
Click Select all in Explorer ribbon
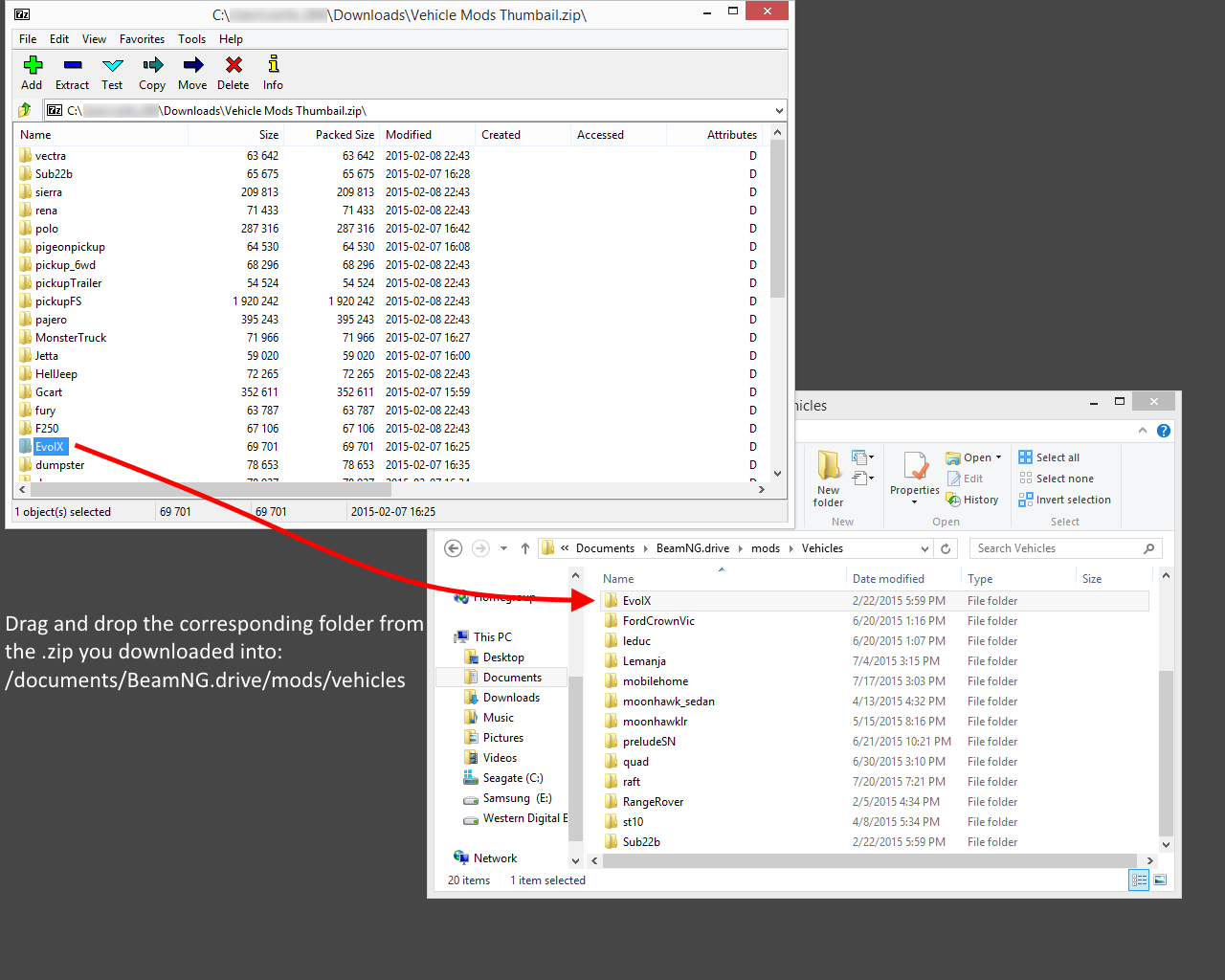coord(1049,457)
